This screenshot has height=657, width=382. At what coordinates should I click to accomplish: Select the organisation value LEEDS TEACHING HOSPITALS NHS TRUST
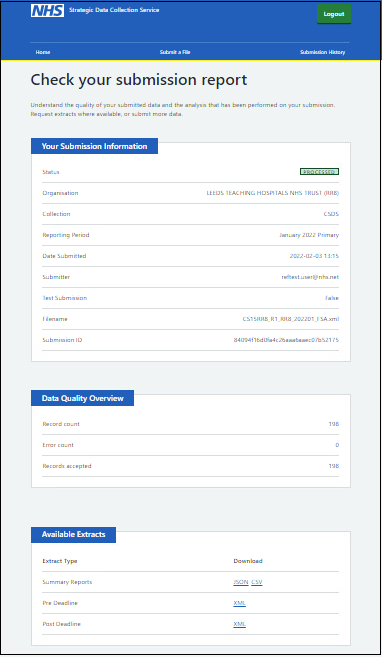pyautogui.click(x=273, y=193)
